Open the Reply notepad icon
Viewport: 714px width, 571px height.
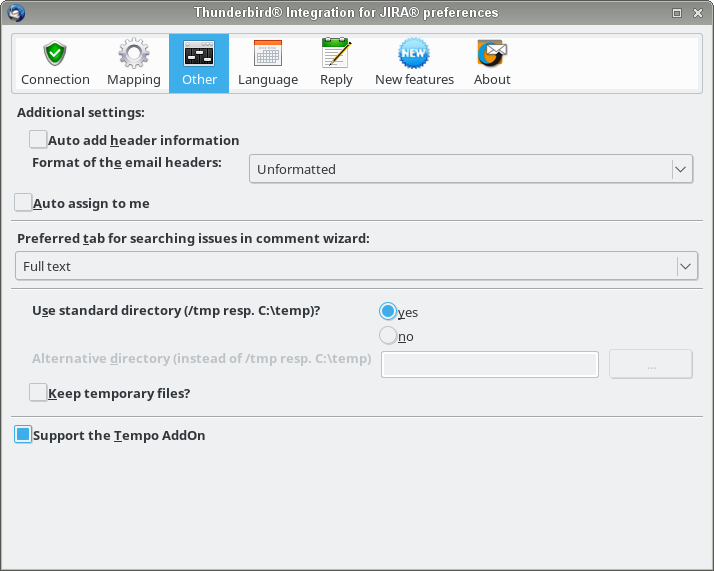tap(335, 54)
